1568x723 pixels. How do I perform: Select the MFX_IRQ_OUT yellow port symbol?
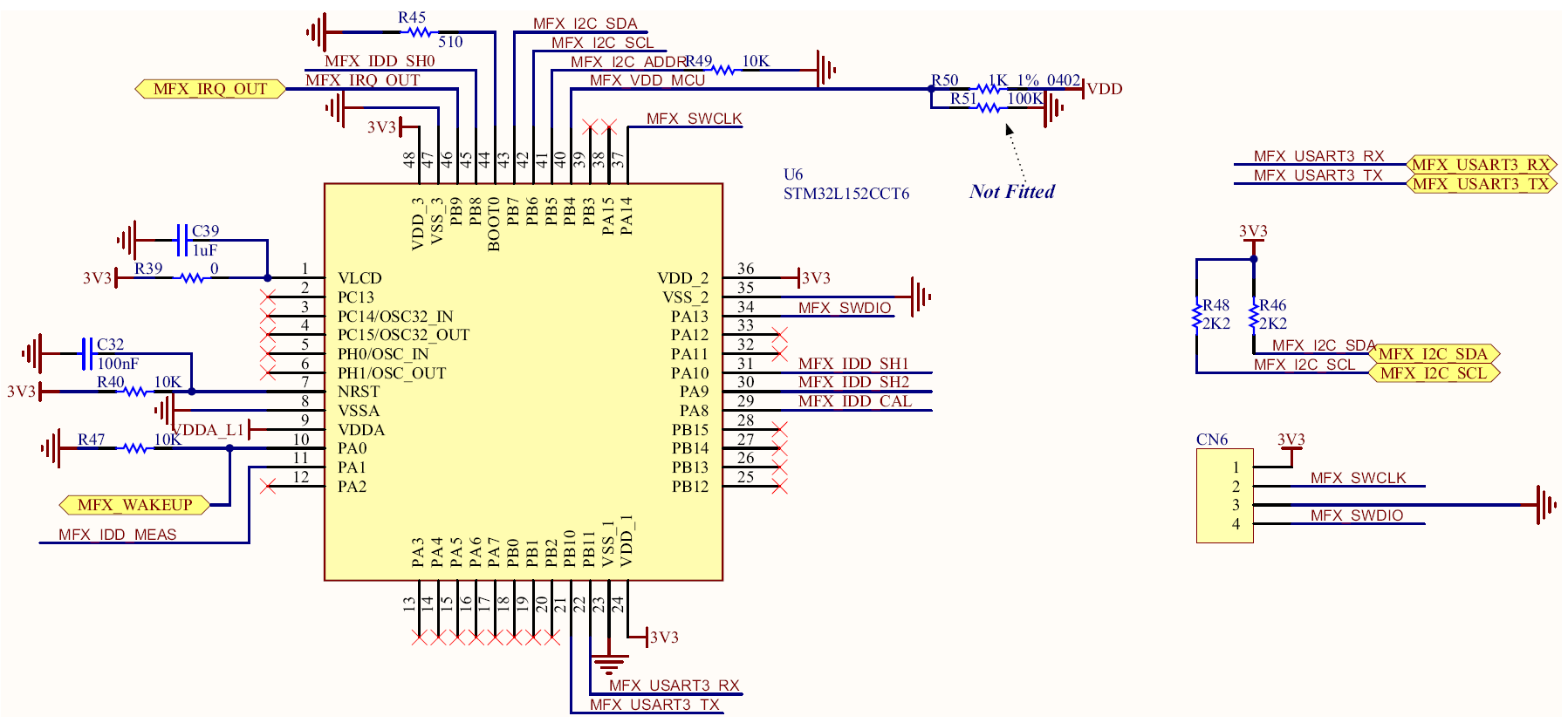coord(210,89)
